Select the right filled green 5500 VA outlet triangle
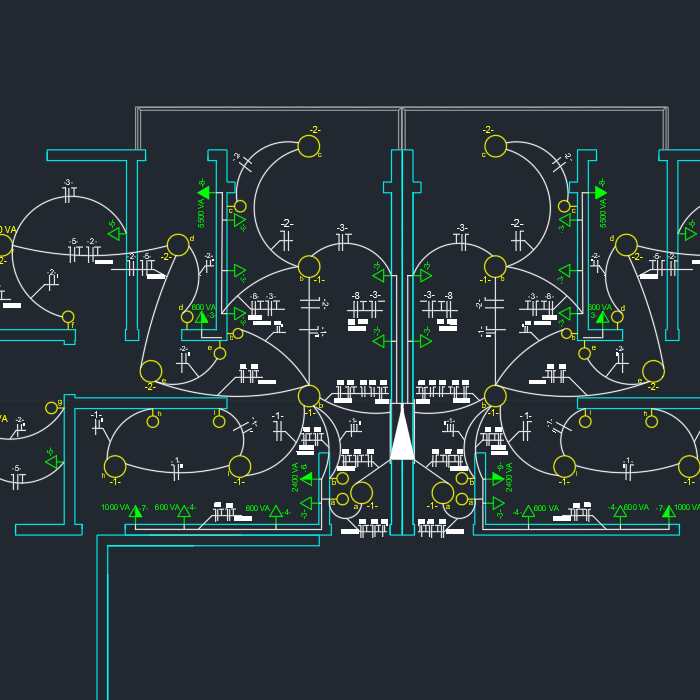700x700 pixels. tap(600, 193)
